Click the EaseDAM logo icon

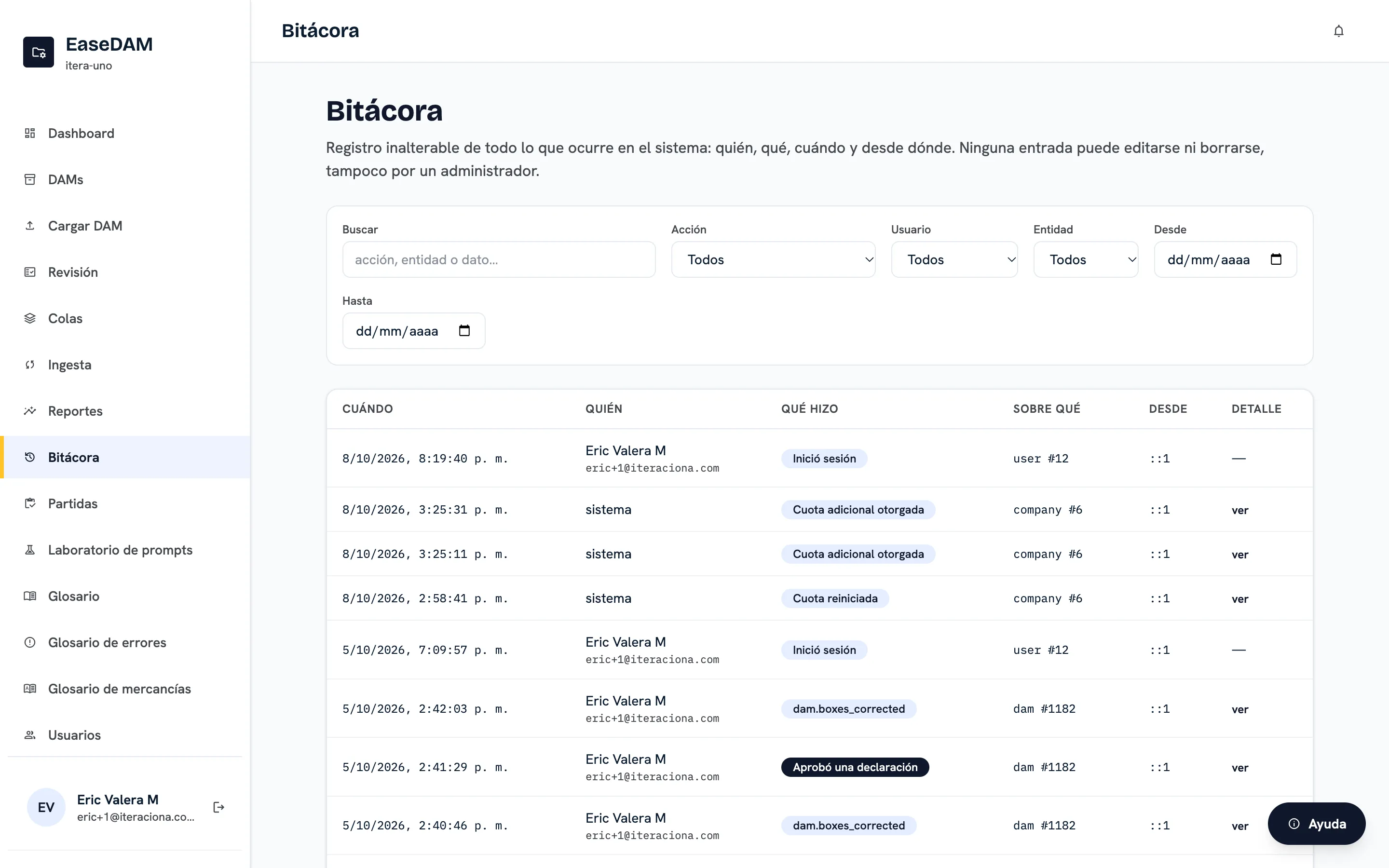coord(39,52)
